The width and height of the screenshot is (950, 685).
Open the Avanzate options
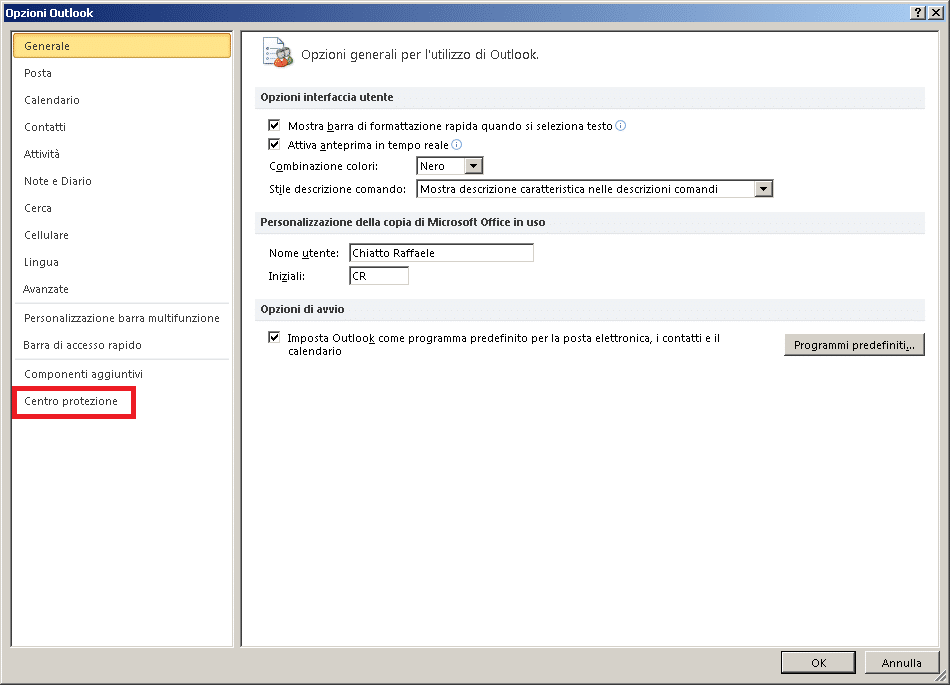(x=122, y=289)
